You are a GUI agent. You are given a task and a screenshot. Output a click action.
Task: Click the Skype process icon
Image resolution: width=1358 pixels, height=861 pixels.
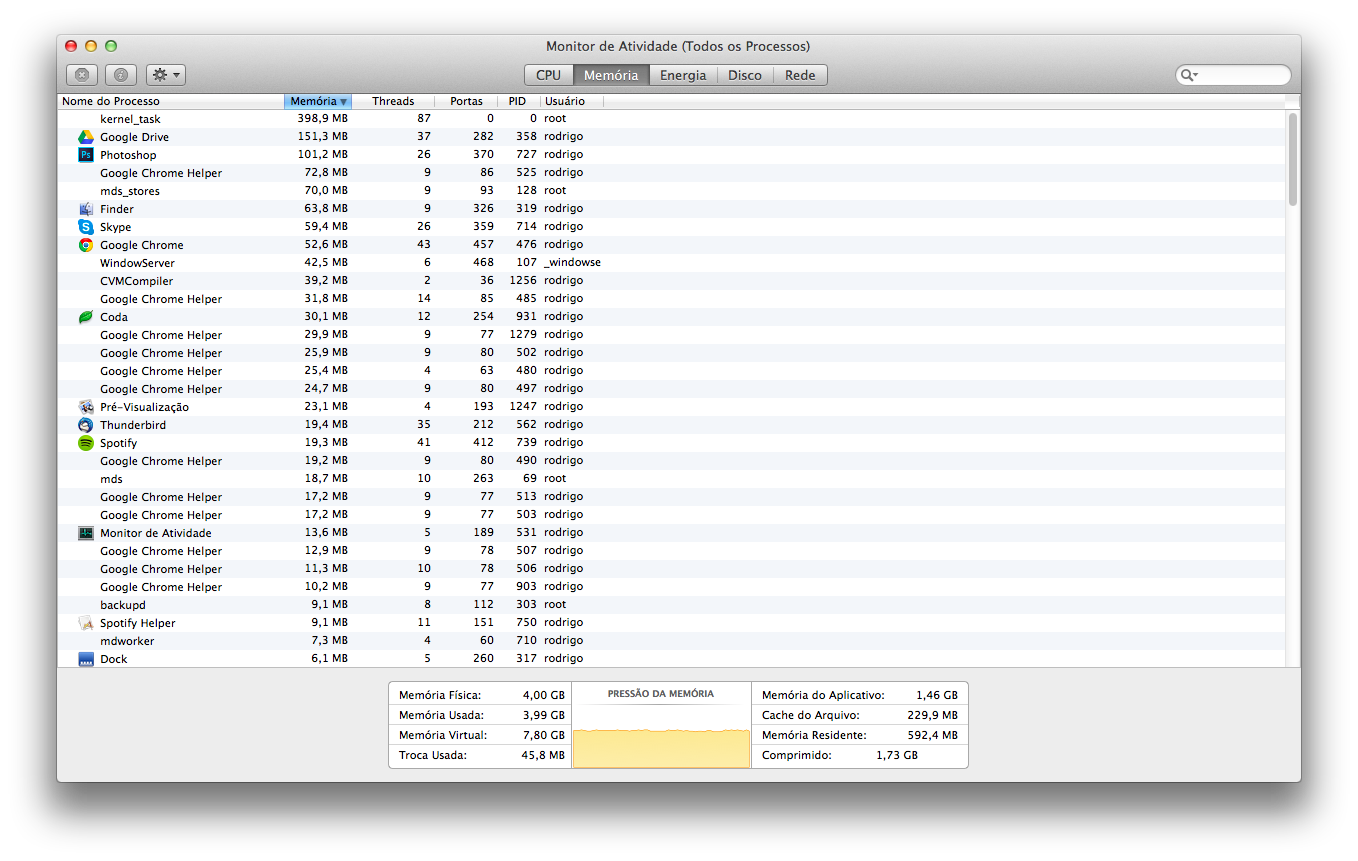86,227
